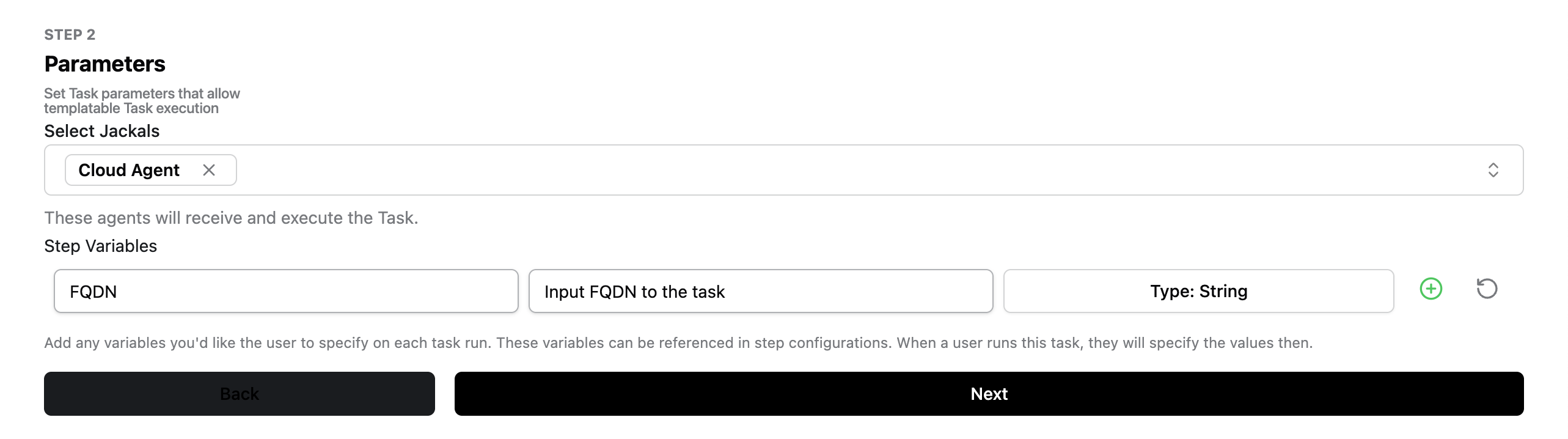This screenshot has height=439, width=1568.
Task: Focus the FQDN variable name field
Action: (x=286, y=291)
